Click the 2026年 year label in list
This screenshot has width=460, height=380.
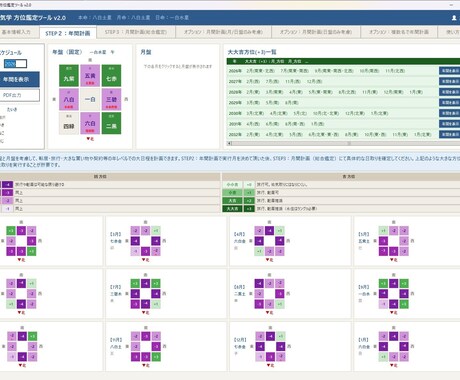(x=235, y=71)
